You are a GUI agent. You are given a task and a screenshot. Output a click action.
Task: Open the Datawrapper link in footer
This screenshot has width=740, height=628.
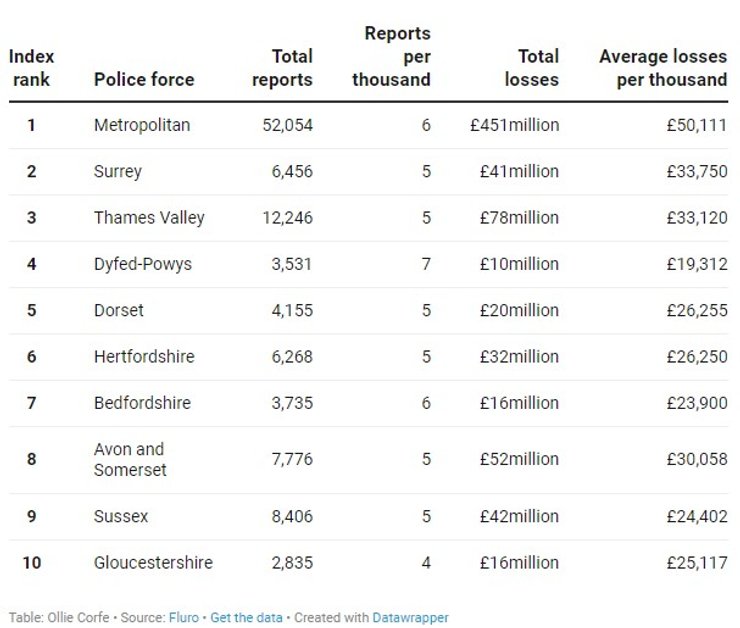[x=410, y=618]
